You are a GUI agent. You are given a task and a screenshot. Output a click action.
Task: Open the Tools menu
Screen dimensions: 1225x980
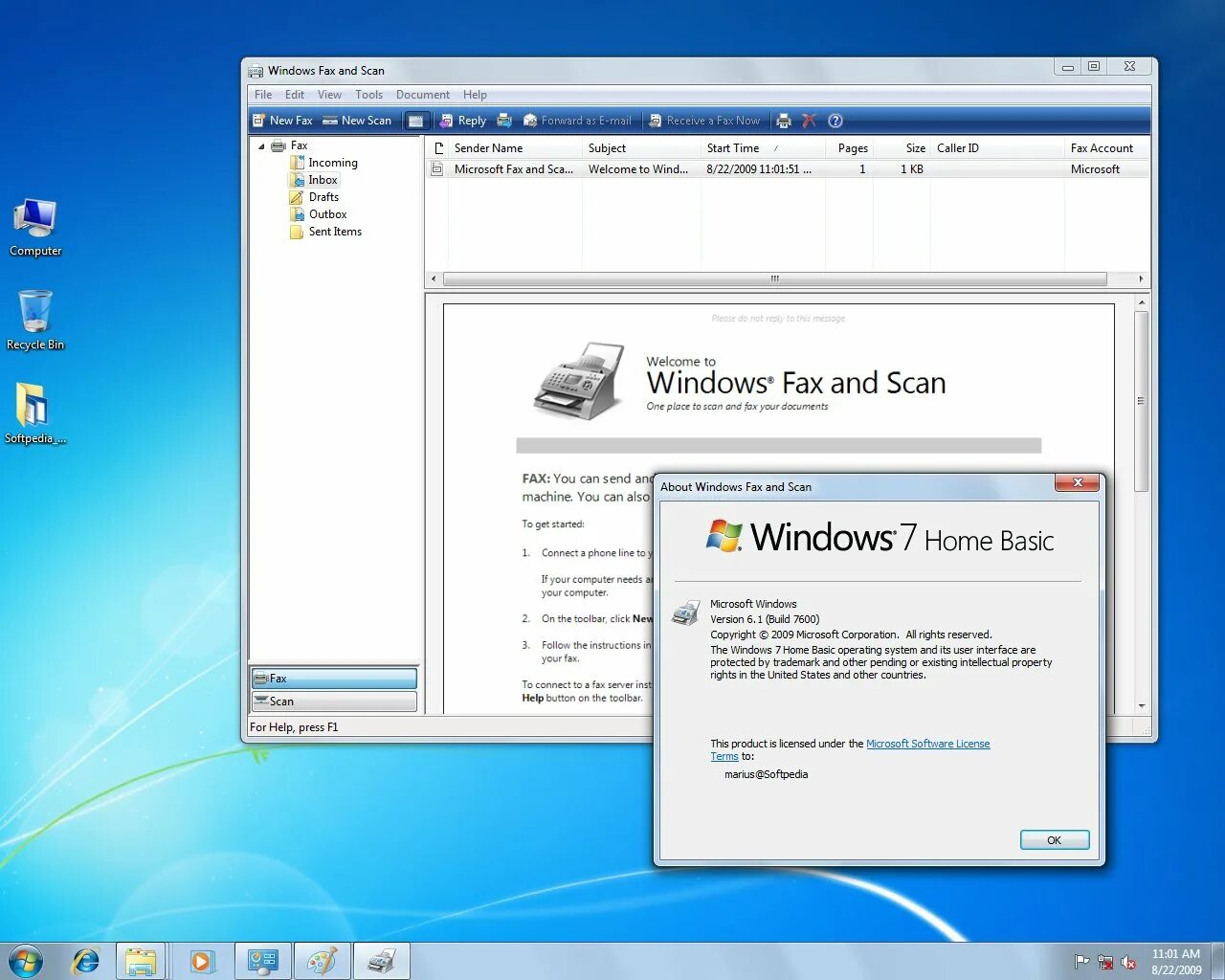tap(368, 95)
